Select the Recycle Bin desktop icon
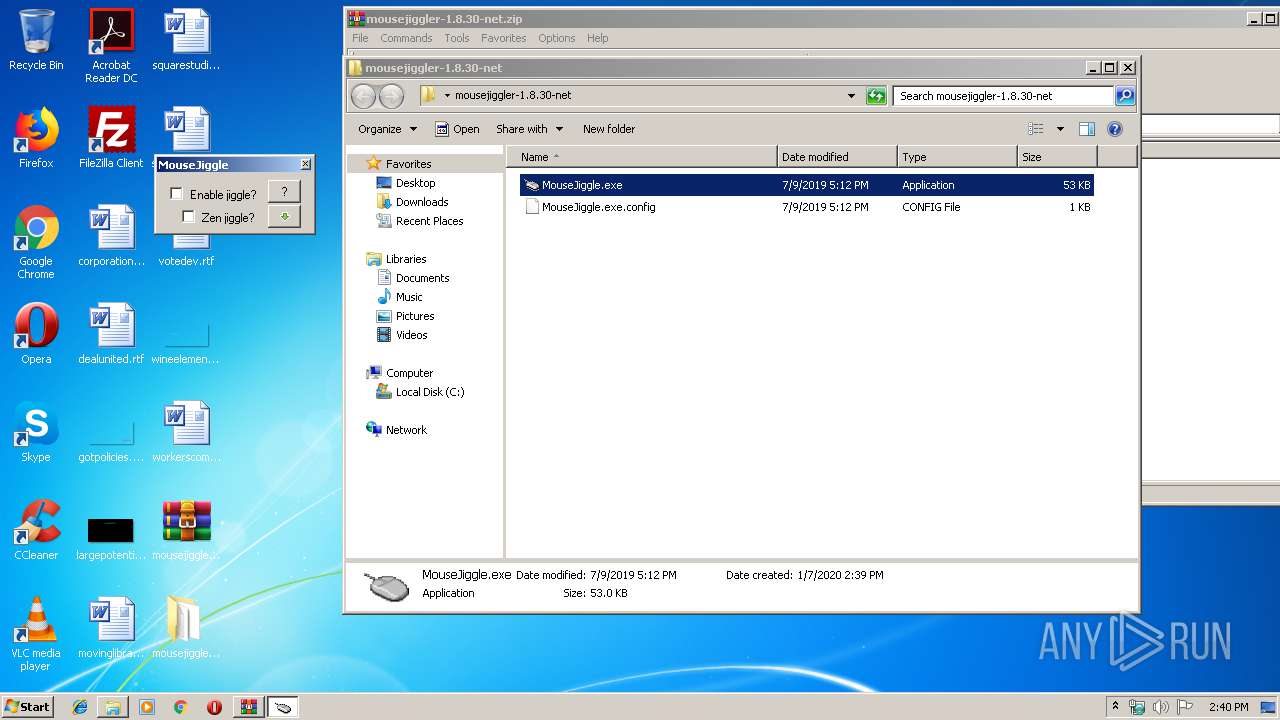 click(x=36, y=40)
